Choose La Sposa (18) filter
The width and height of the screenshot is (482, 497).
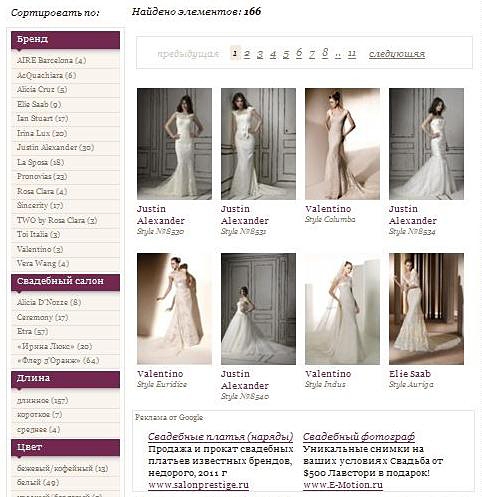pos(40,162)
